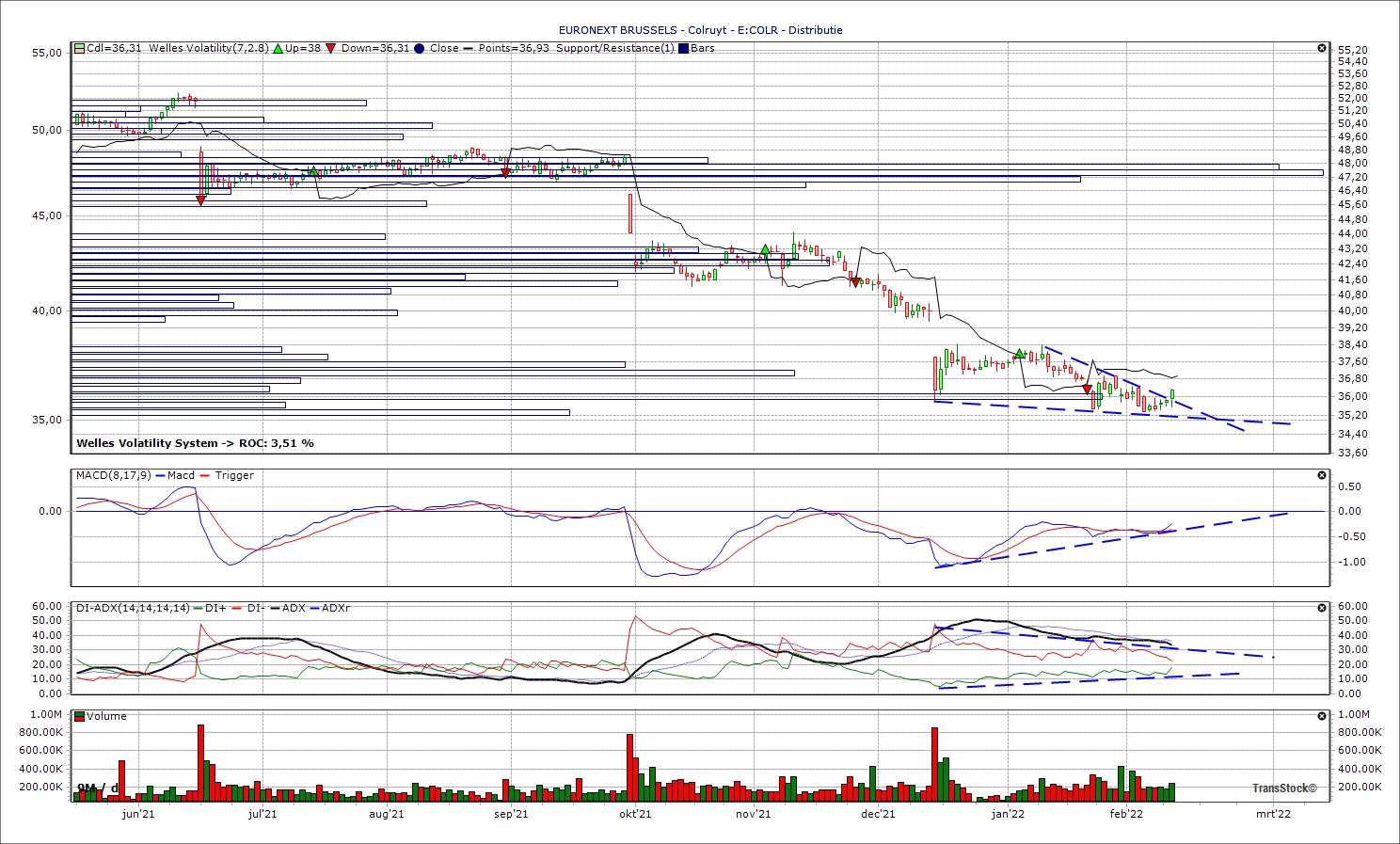Click the dark blue Bars legend square

[x=683, y=48]
